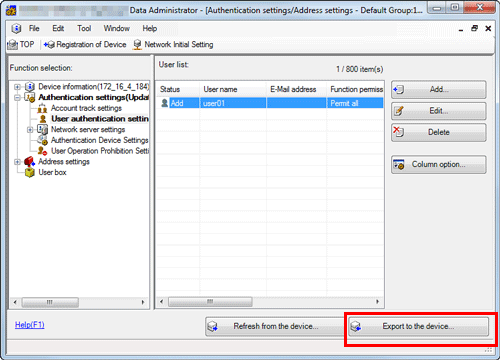500x360 pixels.
Task: Open Registration of Device toolbar icon
Action: pyautogui.click(x=49, y=45)
